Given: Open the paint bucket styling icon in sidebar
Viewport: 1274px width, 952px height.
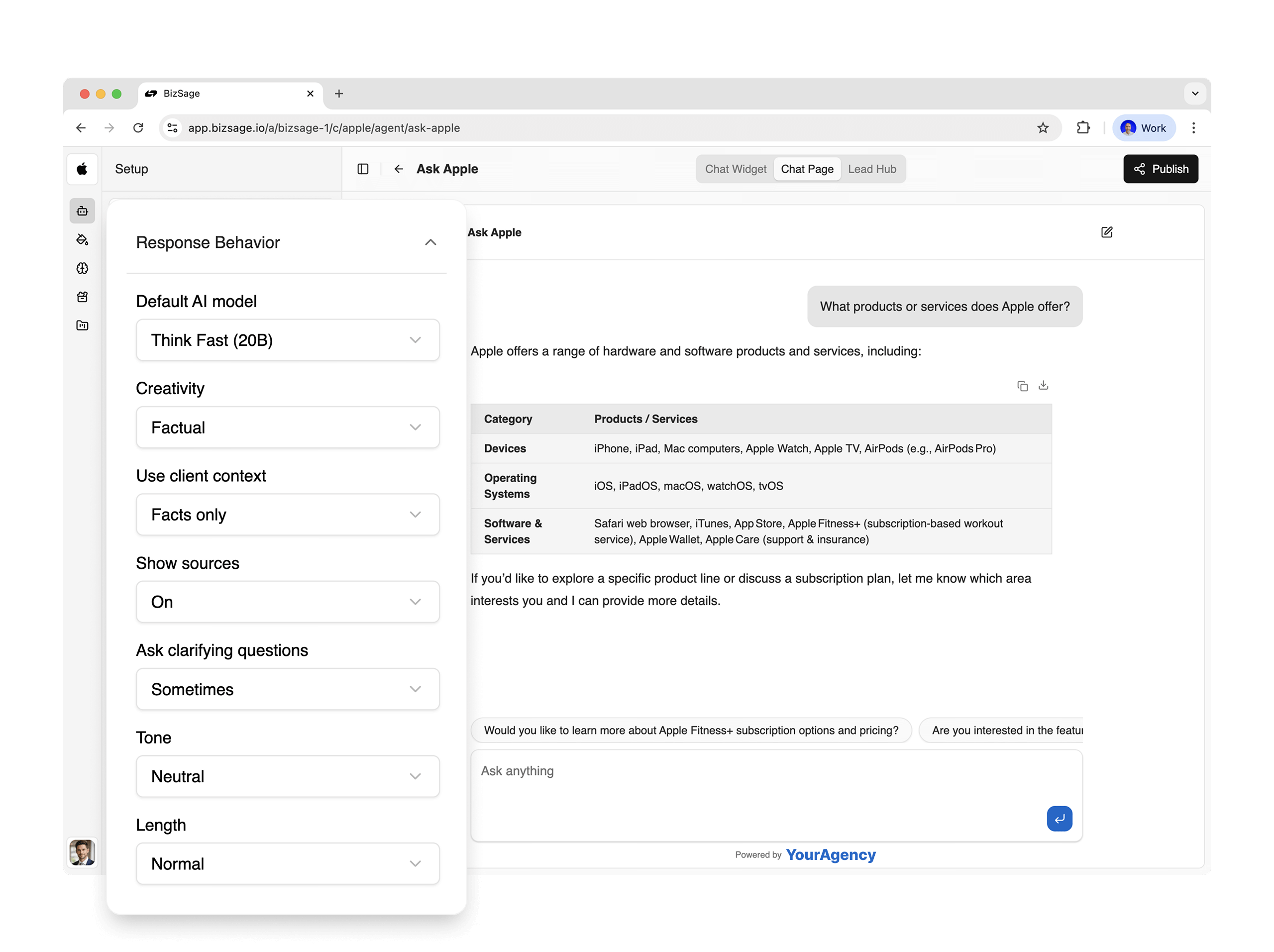Looking at the screenshot, I should pos(82,239).
